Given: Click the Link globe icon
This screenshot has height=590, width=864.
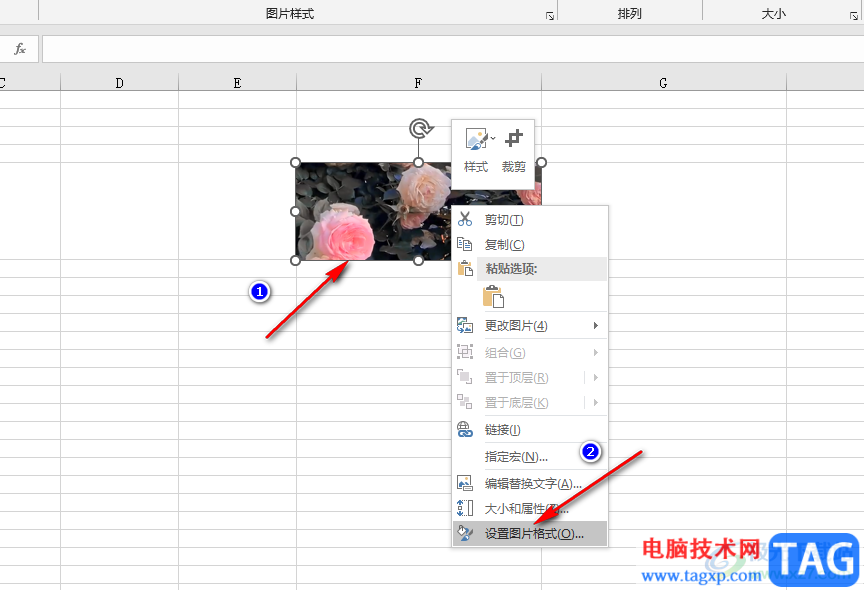Looking at the screenshot, I should (x=465, y=429).
